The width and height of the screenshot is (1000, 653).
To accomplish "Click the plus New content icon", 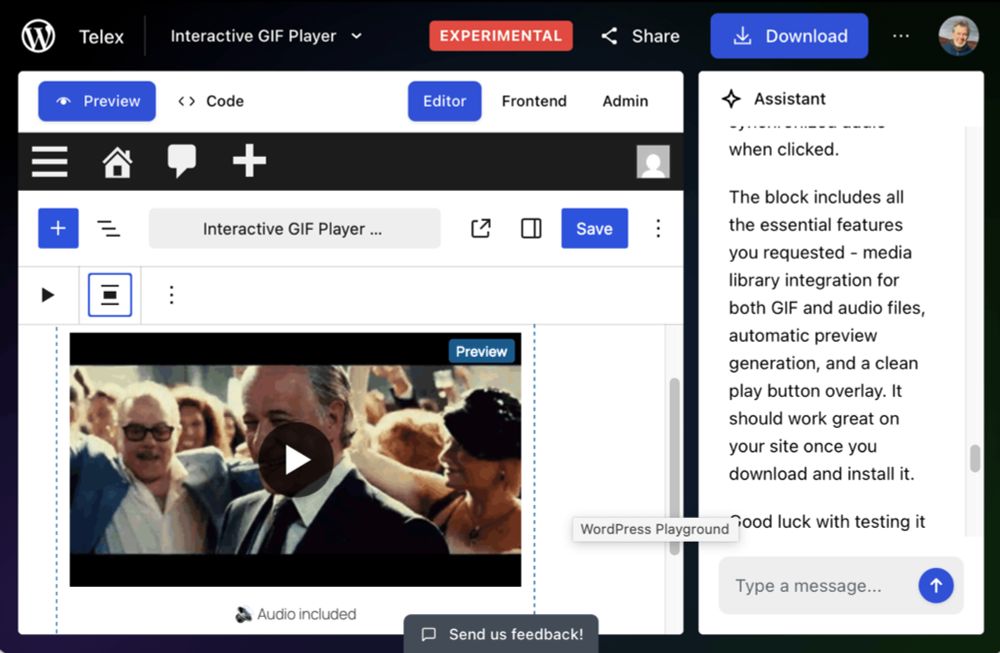I will pyautogui.click(x=249, y=160).
